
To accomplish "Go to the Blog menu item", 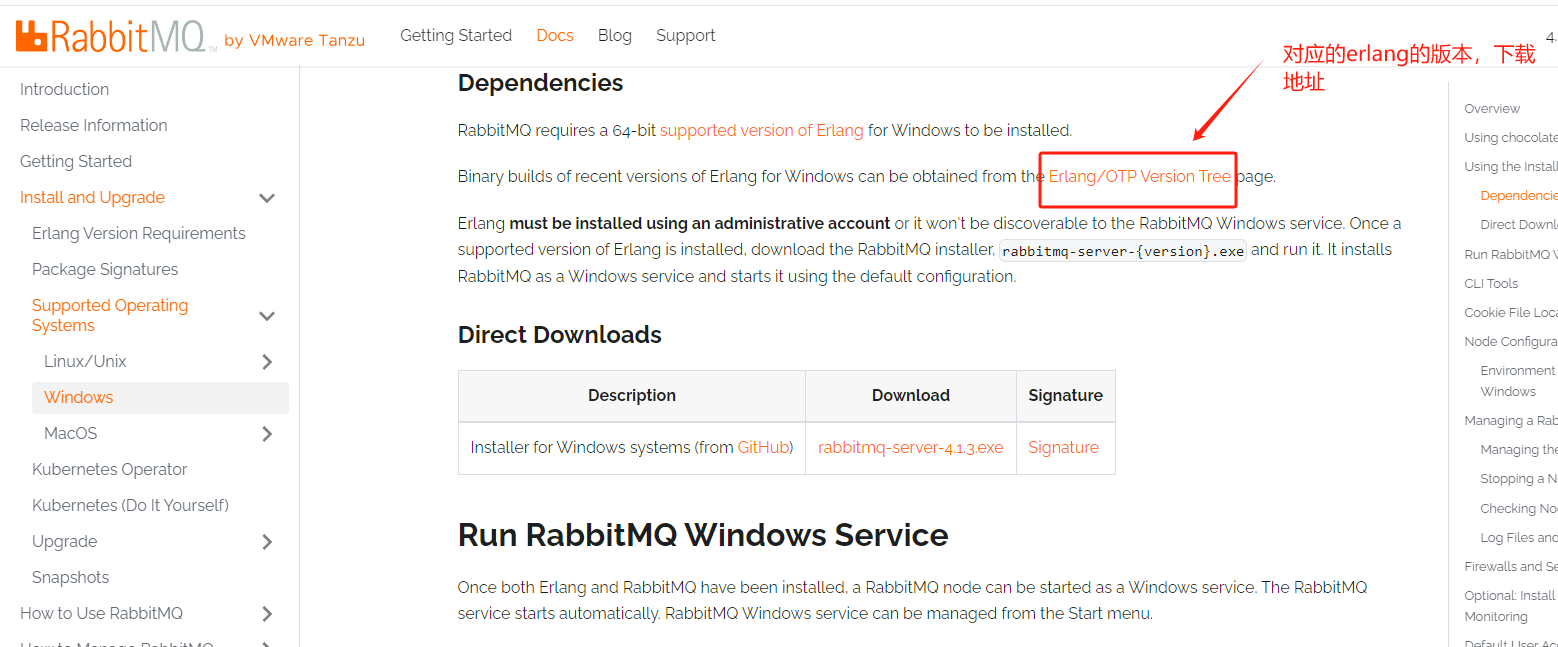I will [x=614, y=36].
